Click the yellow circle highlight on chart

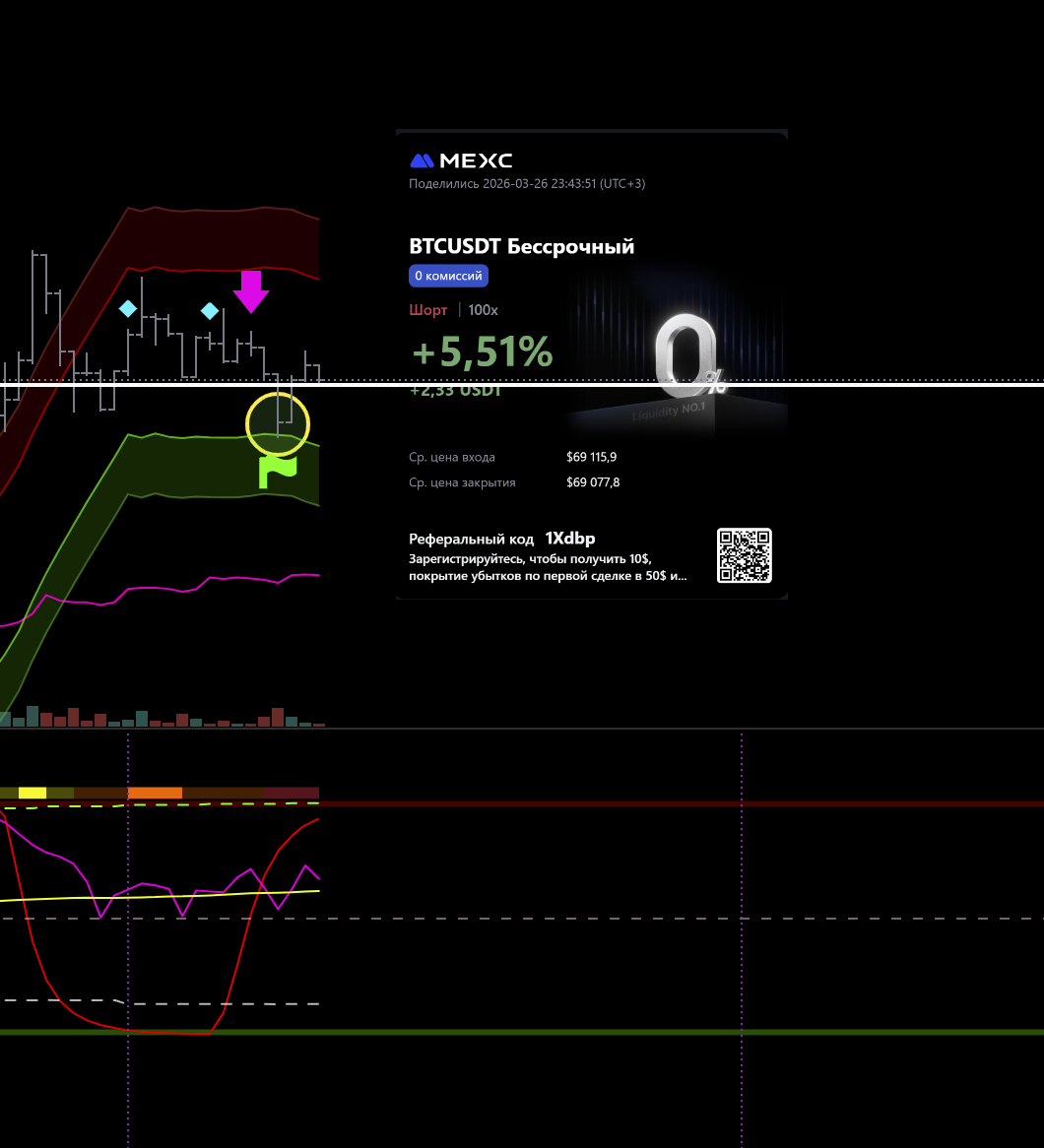[x=278, y=424]
